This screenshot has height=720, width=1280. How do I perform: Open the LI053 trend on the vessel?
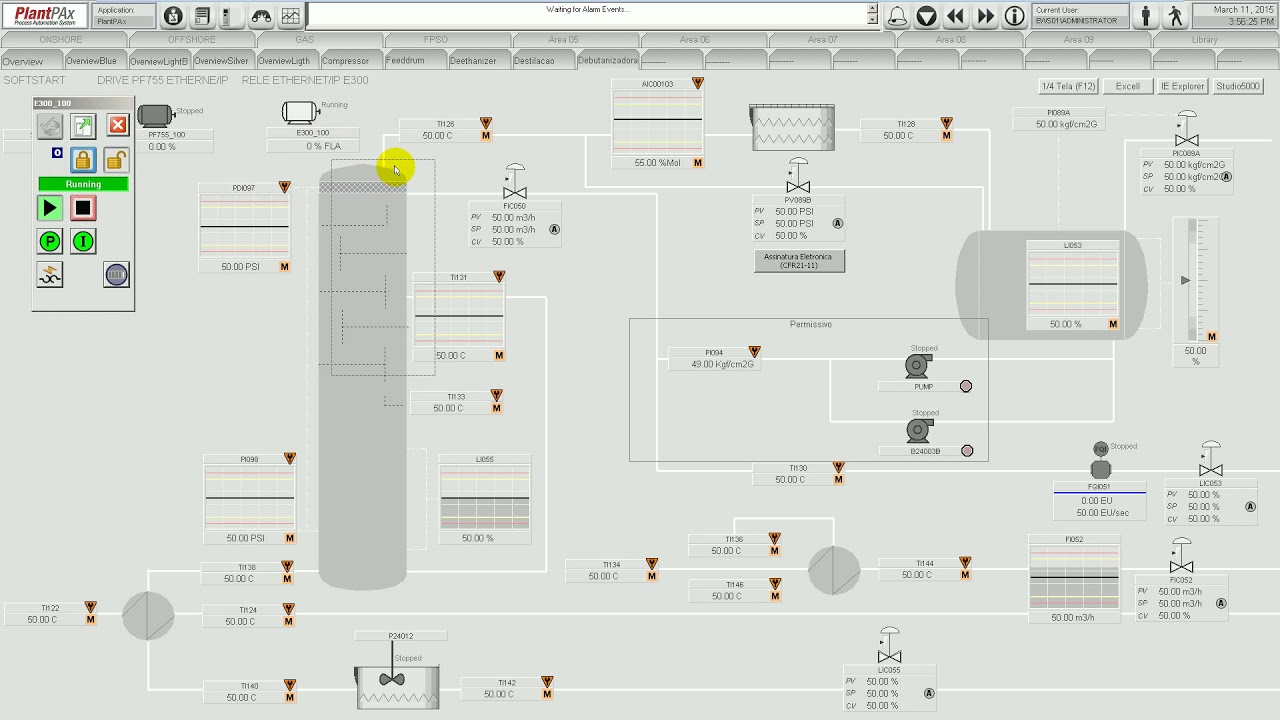click(1073, 284)
